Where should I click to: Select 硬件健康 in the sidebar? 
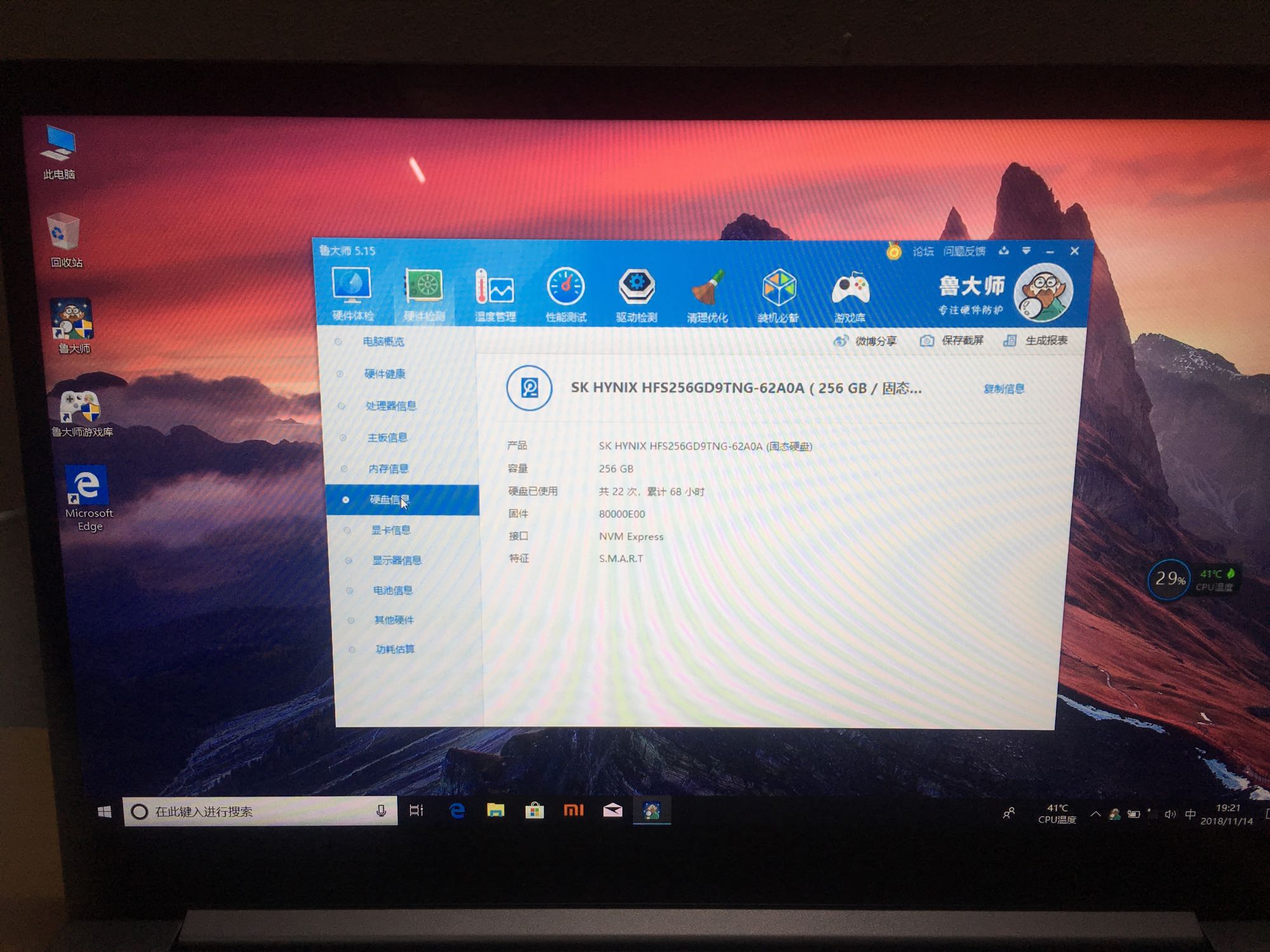pyautogui.click(x=384, y=374)
